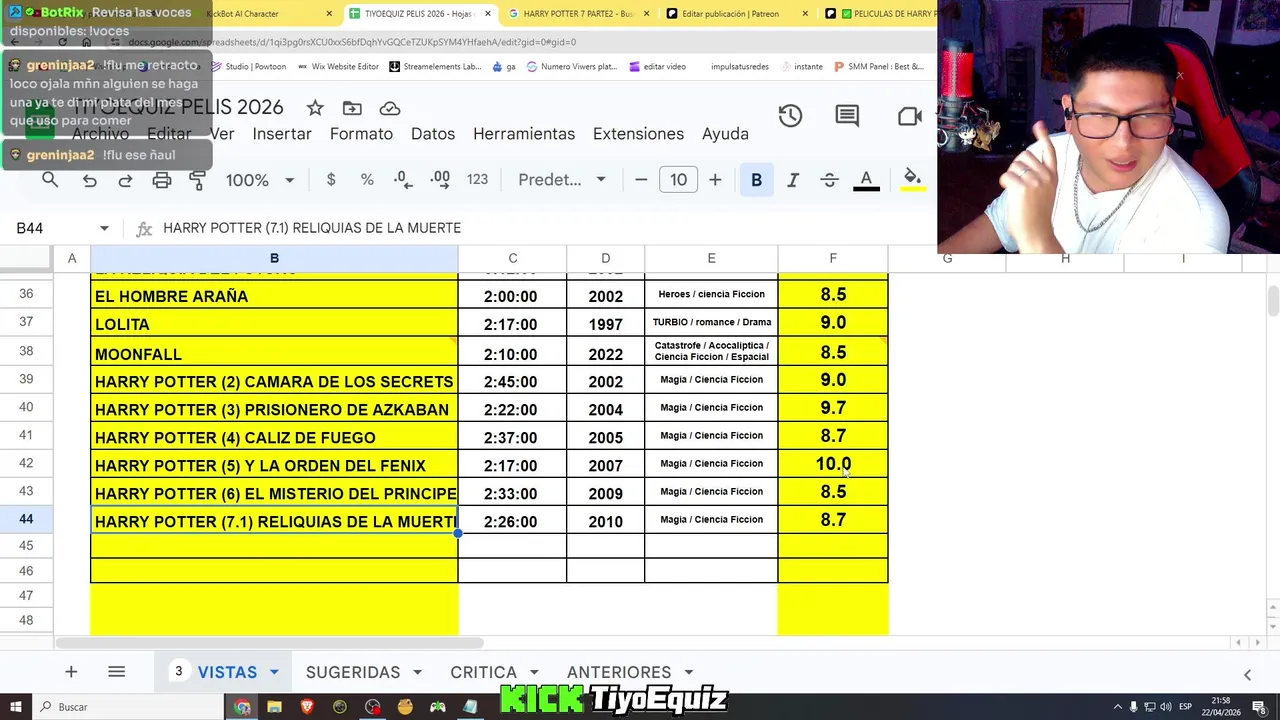Star the TIYOEQUIZ PELIS 2026 document
Image resolution: width=1280 pixels, height=720 pixels.
point(315,108)
